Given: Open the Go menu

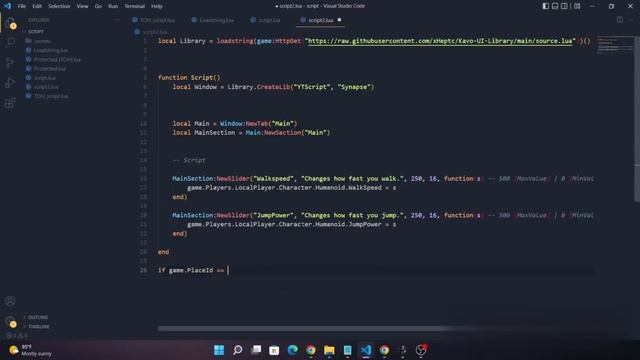Looking at the screenshot, I should (x=98, y=6).
